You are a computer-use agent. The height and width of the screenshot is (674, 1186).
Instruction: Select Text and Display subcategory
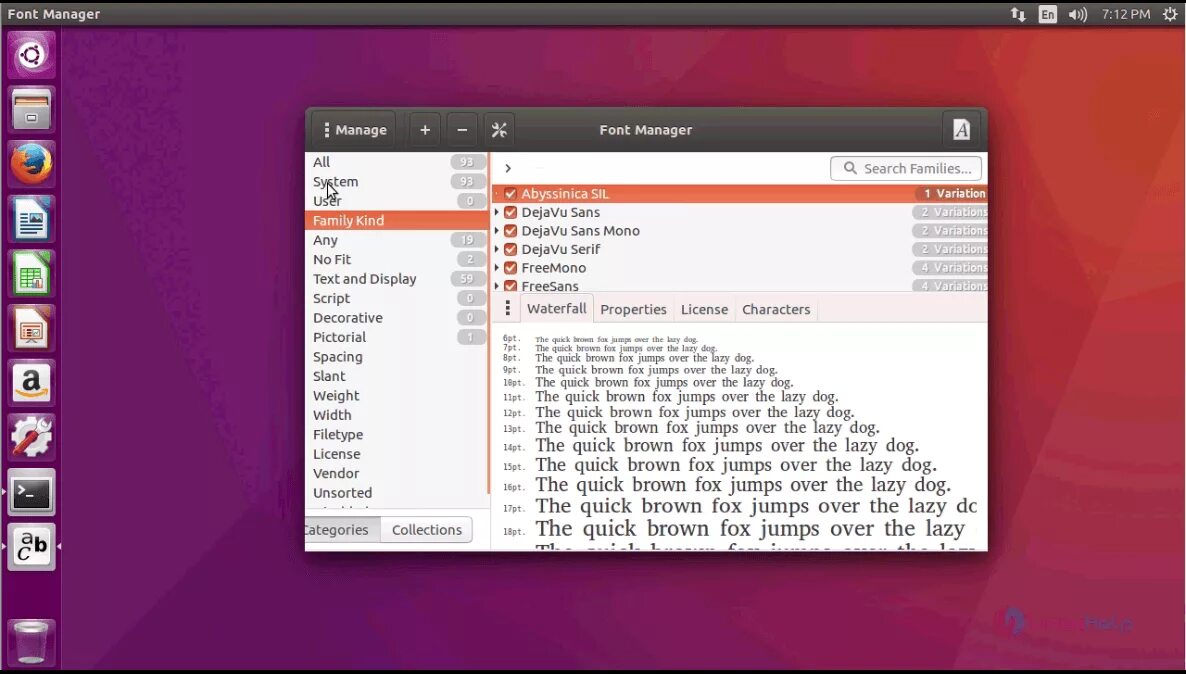(397, 279)
